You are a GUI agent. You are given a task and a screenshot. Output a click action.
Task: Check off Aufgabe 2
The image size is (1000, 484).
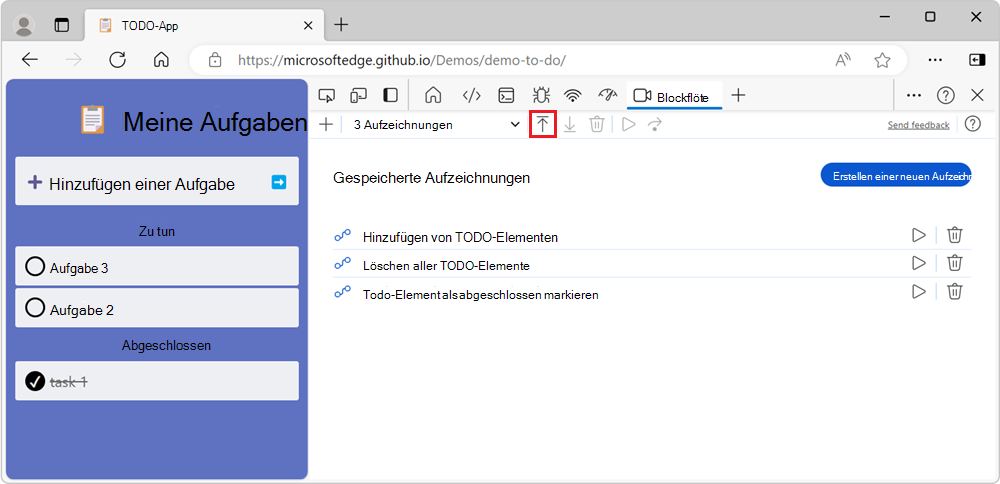(x=35, y=308)
